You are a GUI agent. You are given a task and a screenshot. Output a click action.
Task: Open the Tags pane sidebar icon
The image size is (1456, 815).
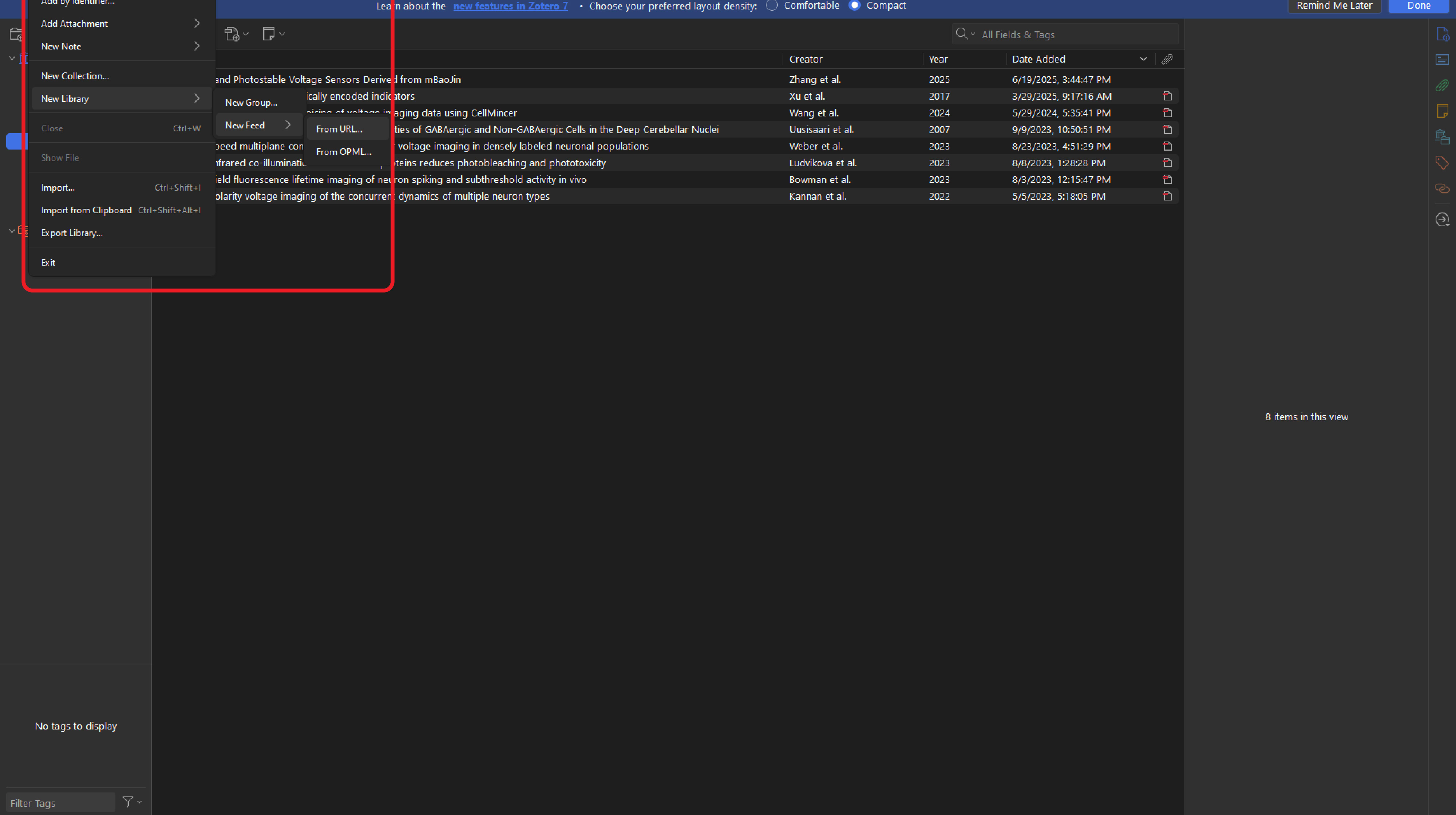coord(1442,163)
